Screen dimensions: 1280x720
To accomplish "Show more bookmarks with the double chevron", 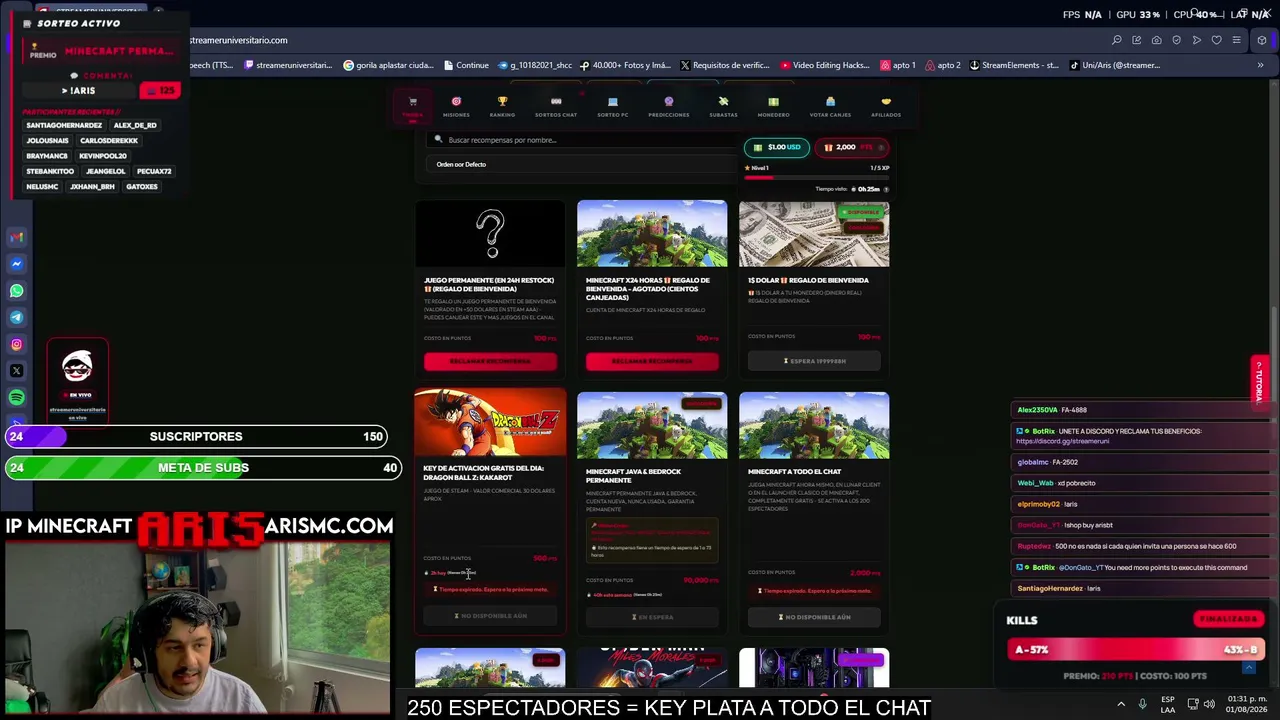I will coord(1260,65).
